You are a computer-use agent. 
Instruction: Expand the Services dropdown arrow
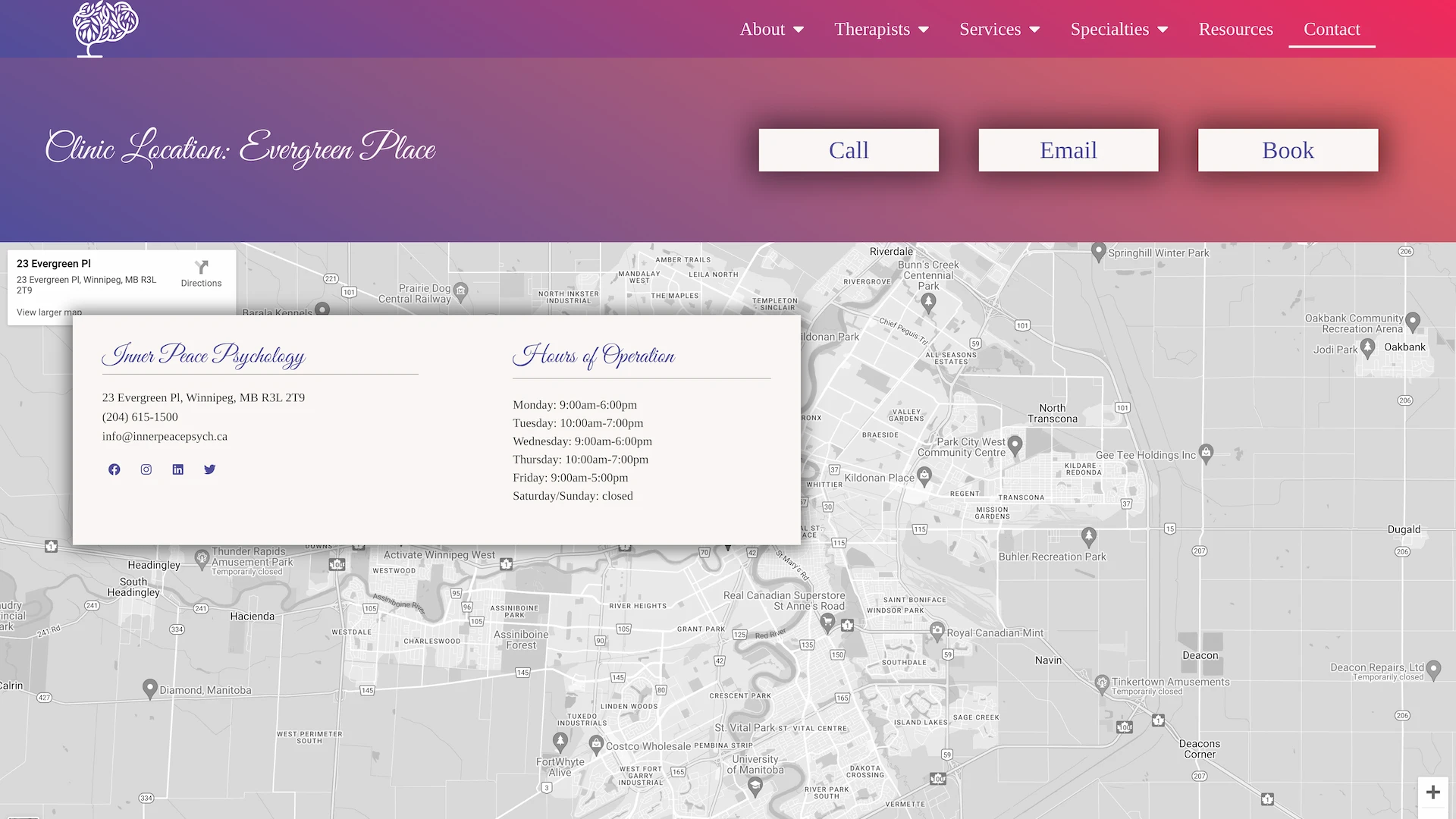coord(1034,30)
